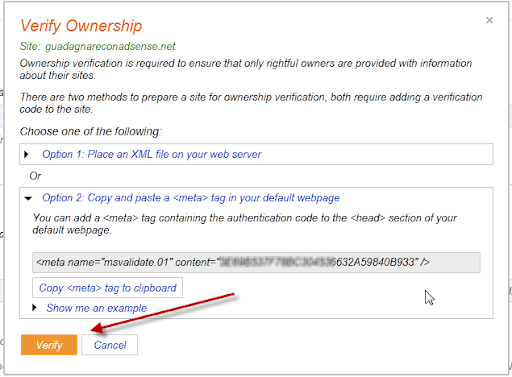Select Option 2: Copy and paste meta tag link
Image resolution: width=512 pixels, height=377 pixels.
191,198
